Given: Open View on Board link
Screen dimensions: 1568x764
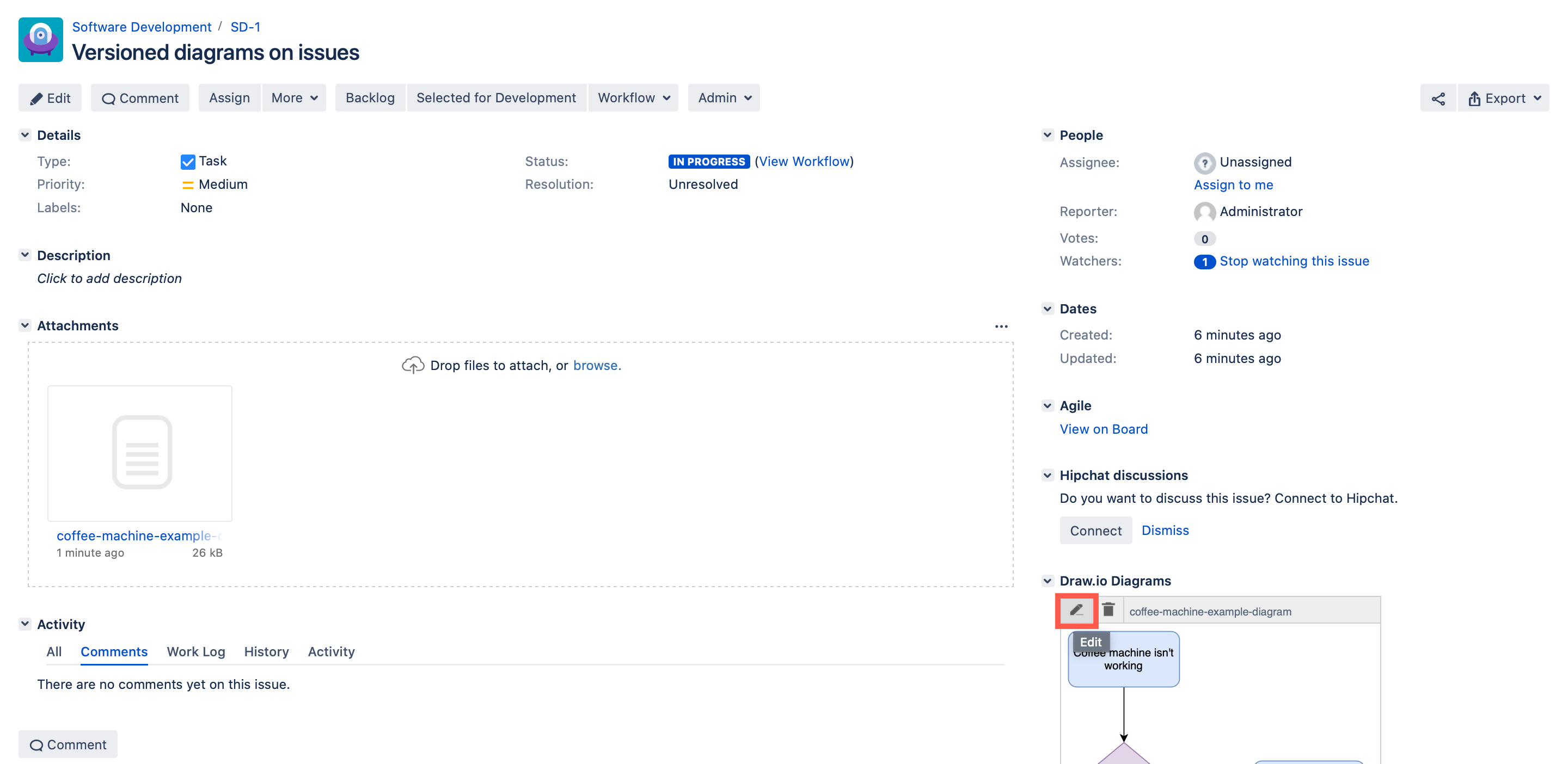Looking at the screenshot, I should tap(1104, 429).
